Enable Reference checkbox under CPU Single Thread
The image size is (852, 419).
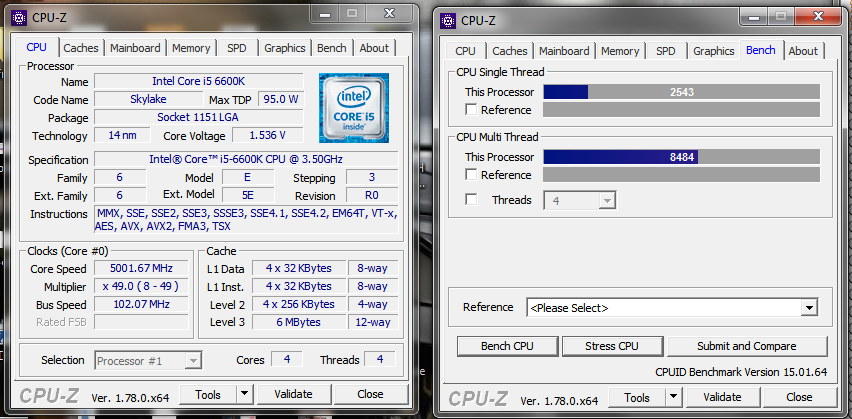tap(471, 109)
